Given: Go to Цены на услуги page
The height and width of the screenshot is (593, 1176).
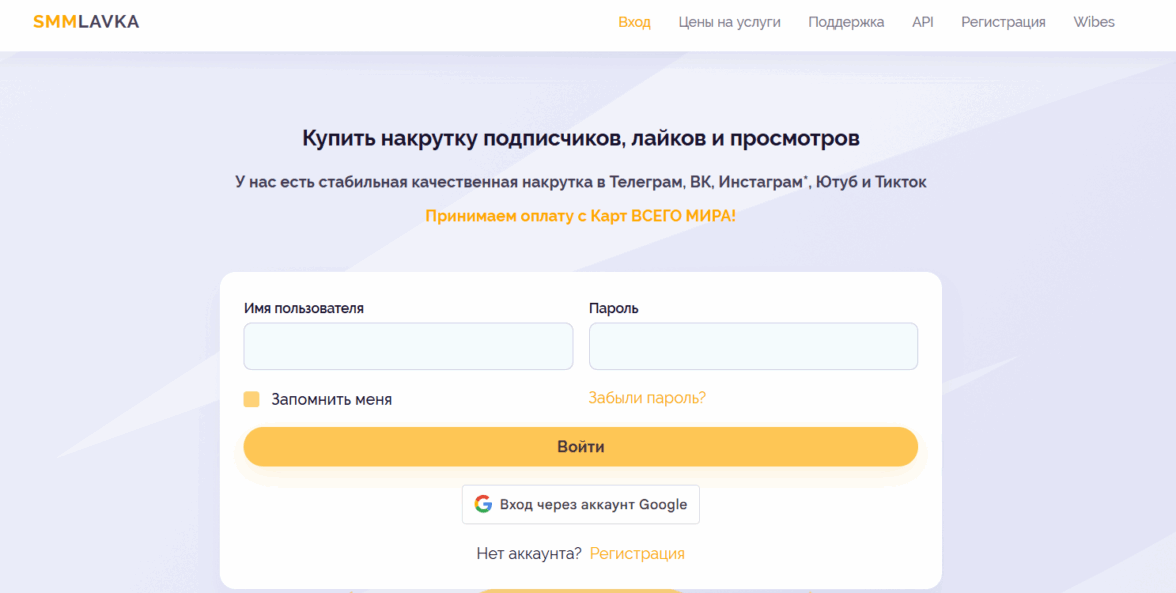Looking at the screenshot, I should [x=729, y=22].
